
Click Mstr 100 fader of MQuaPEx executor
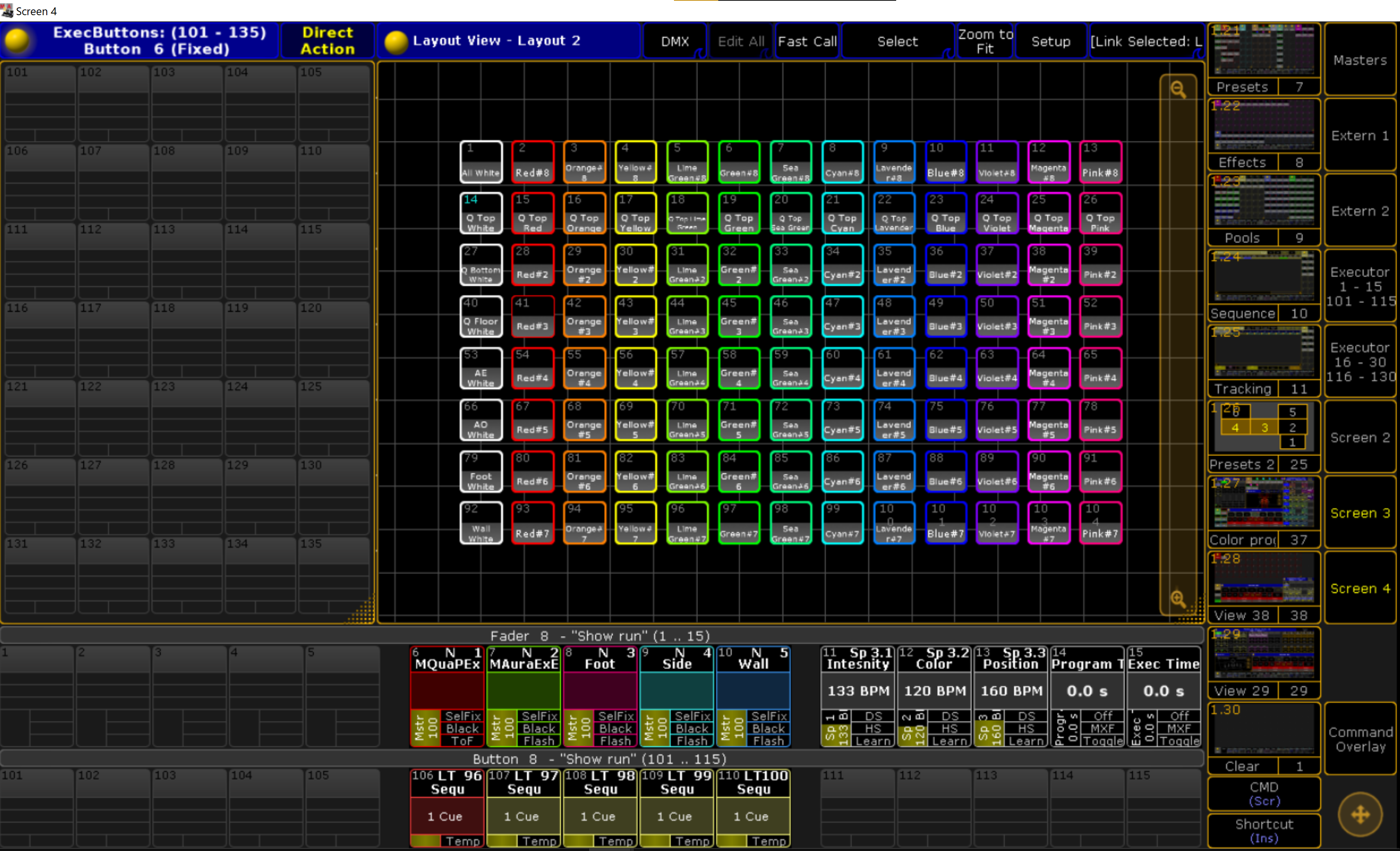425,728
